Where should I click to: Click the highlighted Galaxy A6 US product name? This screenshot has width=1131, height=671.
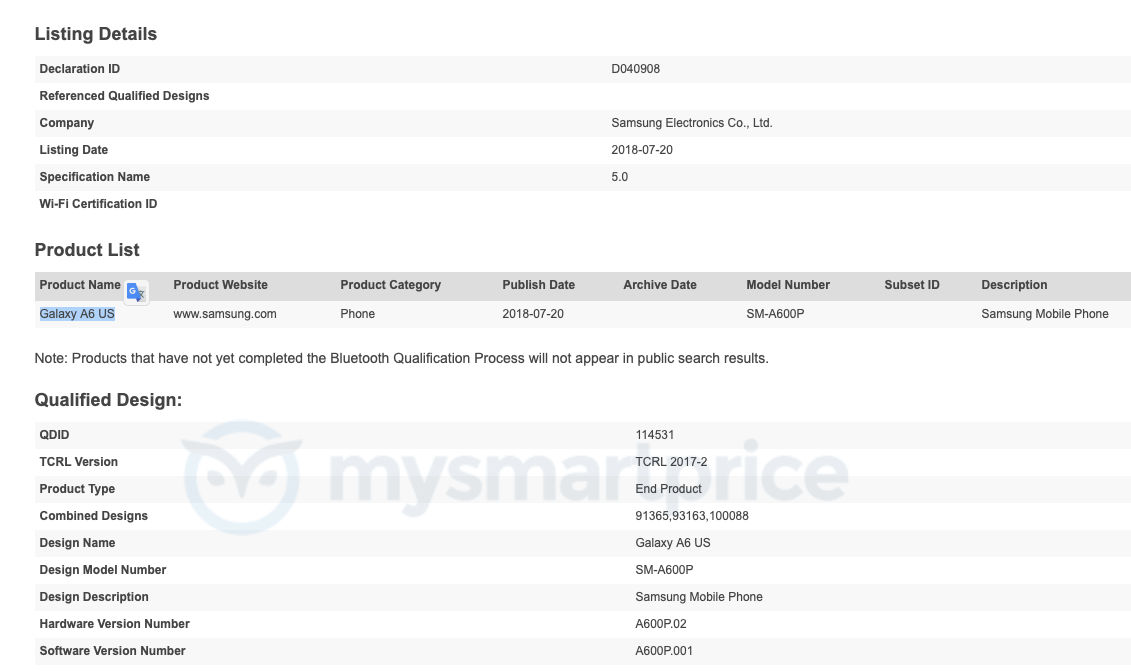(x=77, y=314)
